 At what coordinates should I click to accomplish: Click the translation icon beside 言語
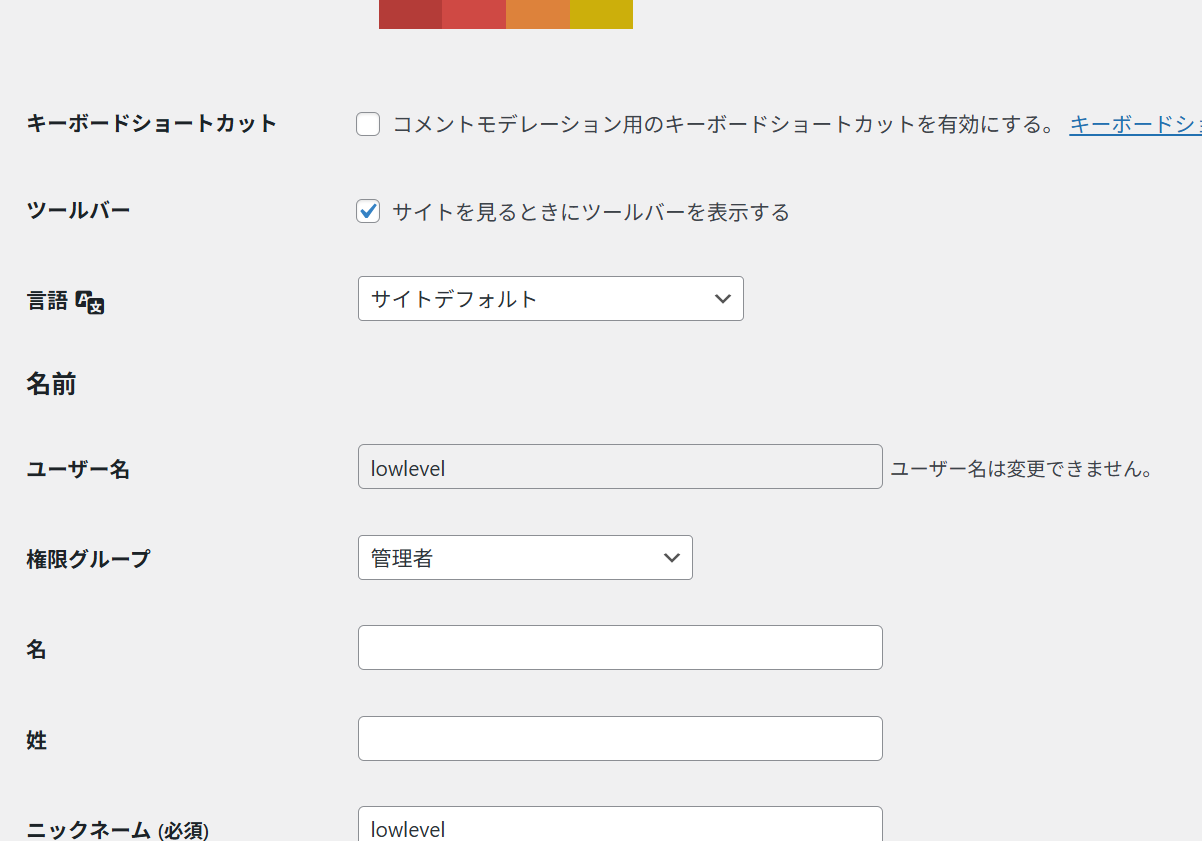(90, 302)
